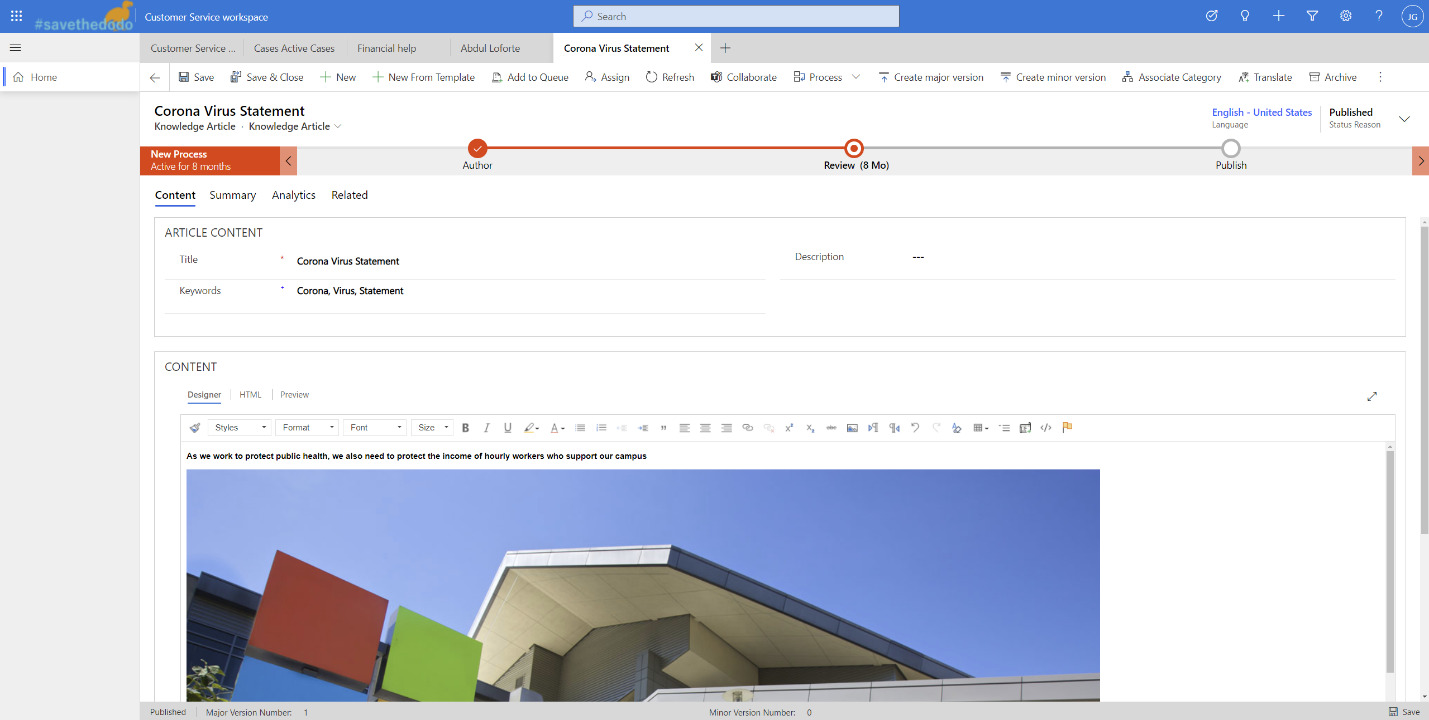Apply bold formatting in editor
This screenshot has width=1429, height=720.
pos(465,427)
